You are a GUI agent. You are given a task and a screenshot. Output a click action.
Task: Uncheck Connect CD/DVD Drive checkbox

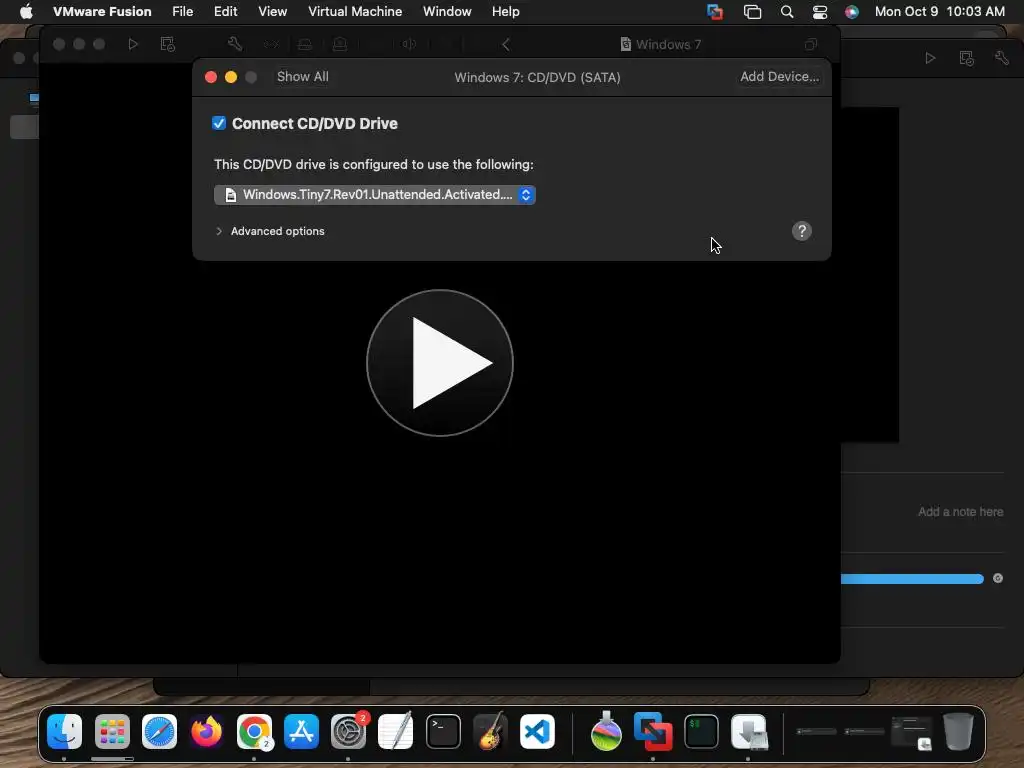click(219, 123)
